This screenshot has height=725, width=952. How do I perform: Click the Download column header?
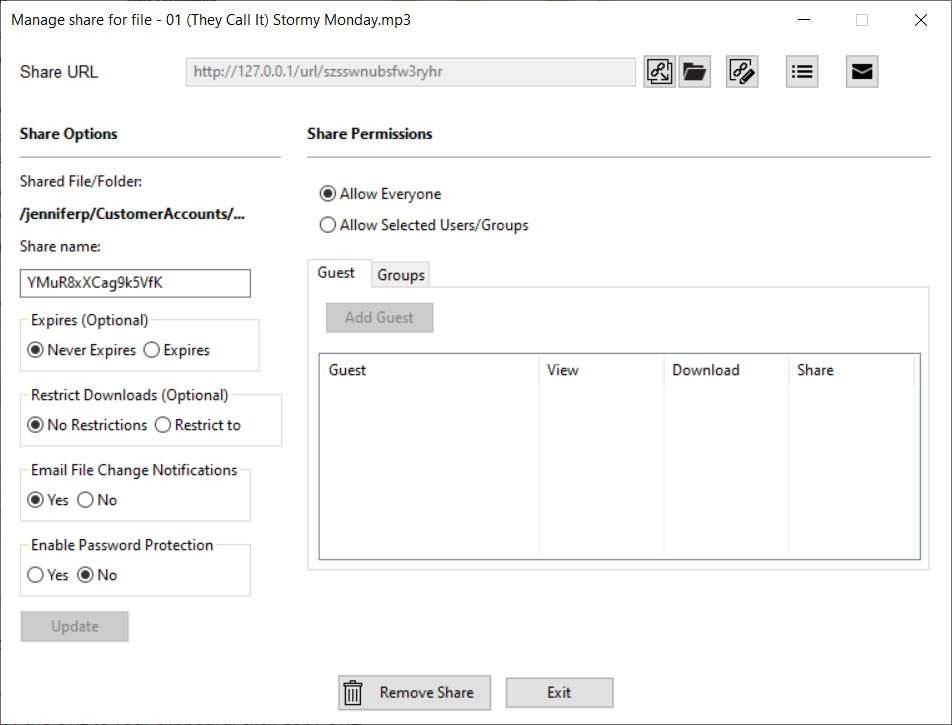705,370
